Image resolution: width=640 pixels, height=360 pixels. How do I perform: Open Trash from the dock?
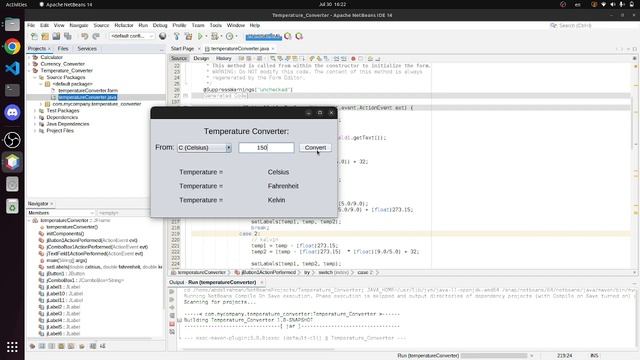click(x=12, y=206)
